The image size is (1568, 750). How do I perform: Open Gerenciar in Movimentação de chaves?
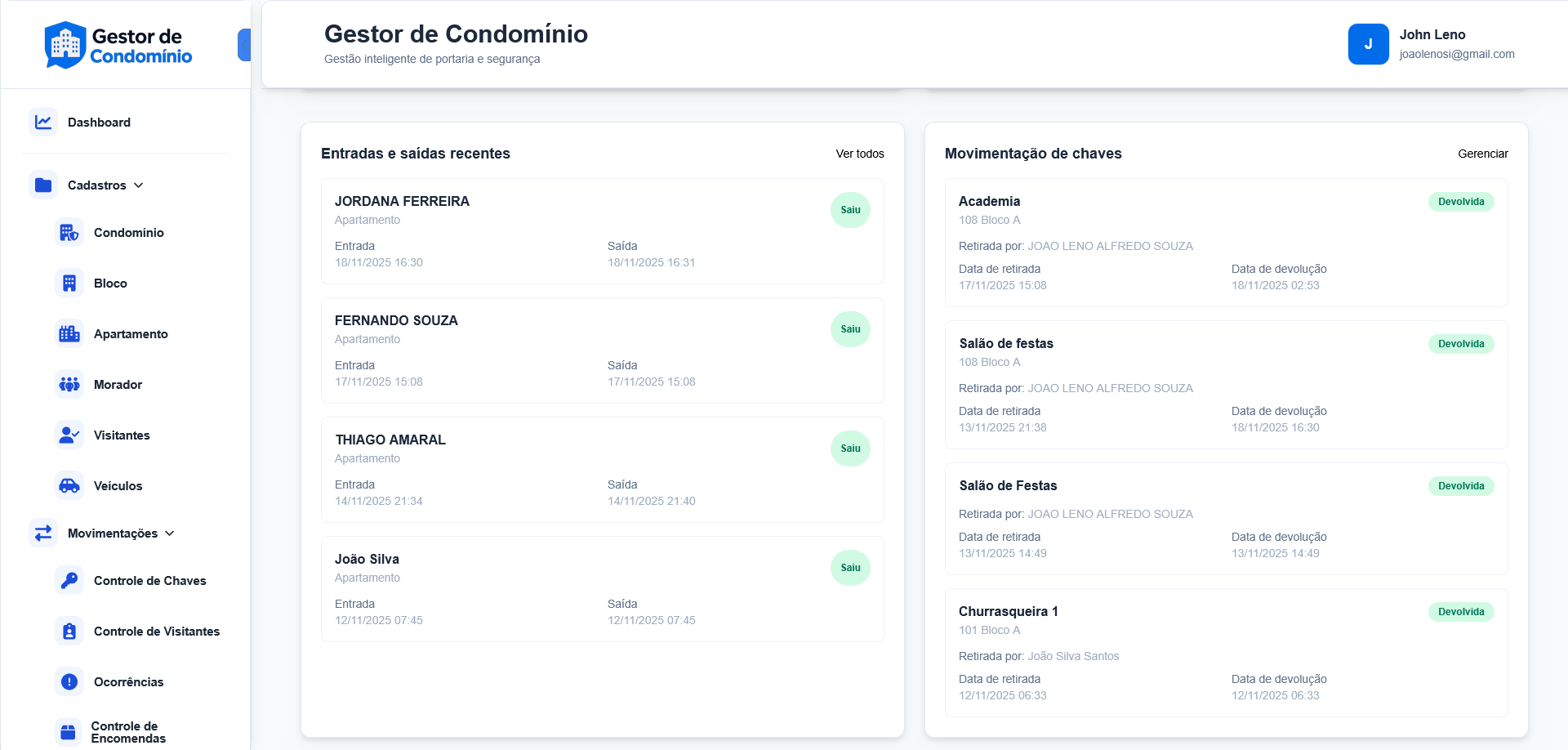pos(1483,154)
